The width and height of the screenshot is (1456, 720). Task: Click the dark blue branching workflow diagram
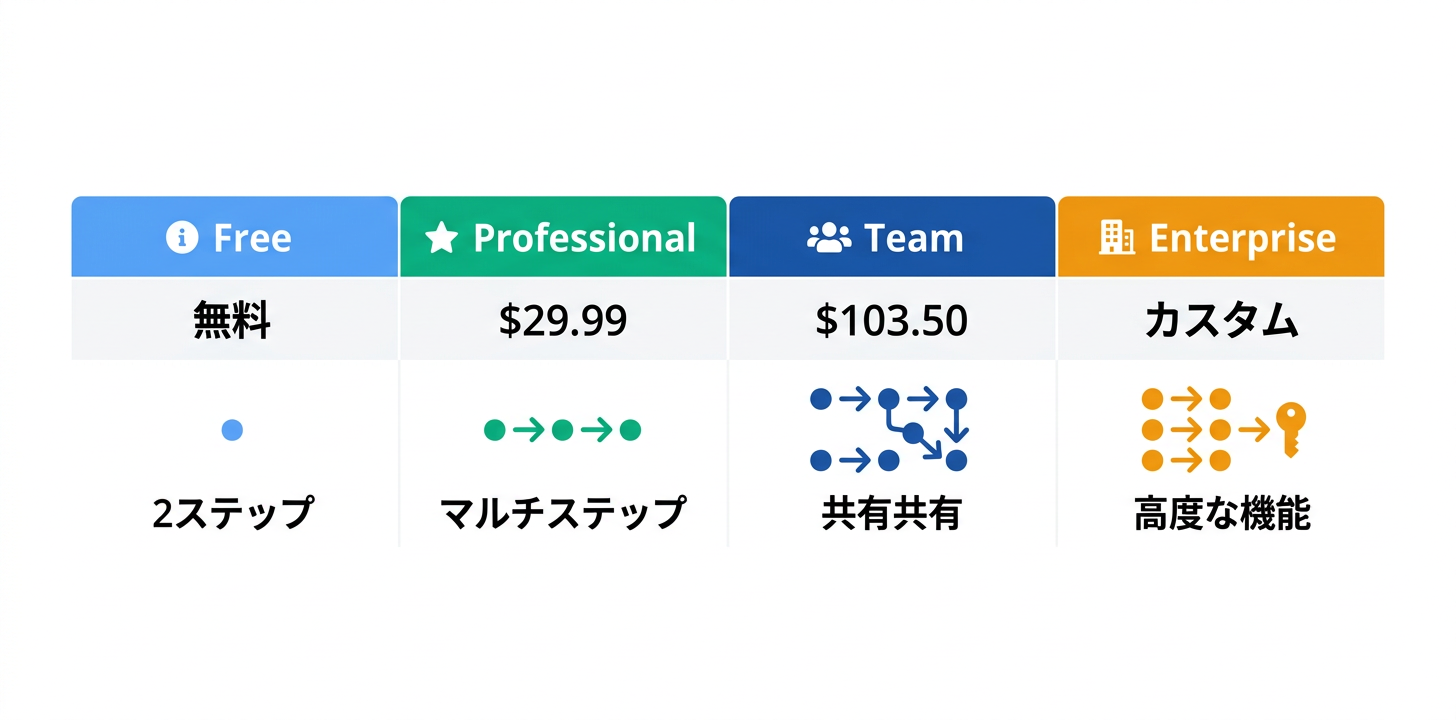(889, 430)
